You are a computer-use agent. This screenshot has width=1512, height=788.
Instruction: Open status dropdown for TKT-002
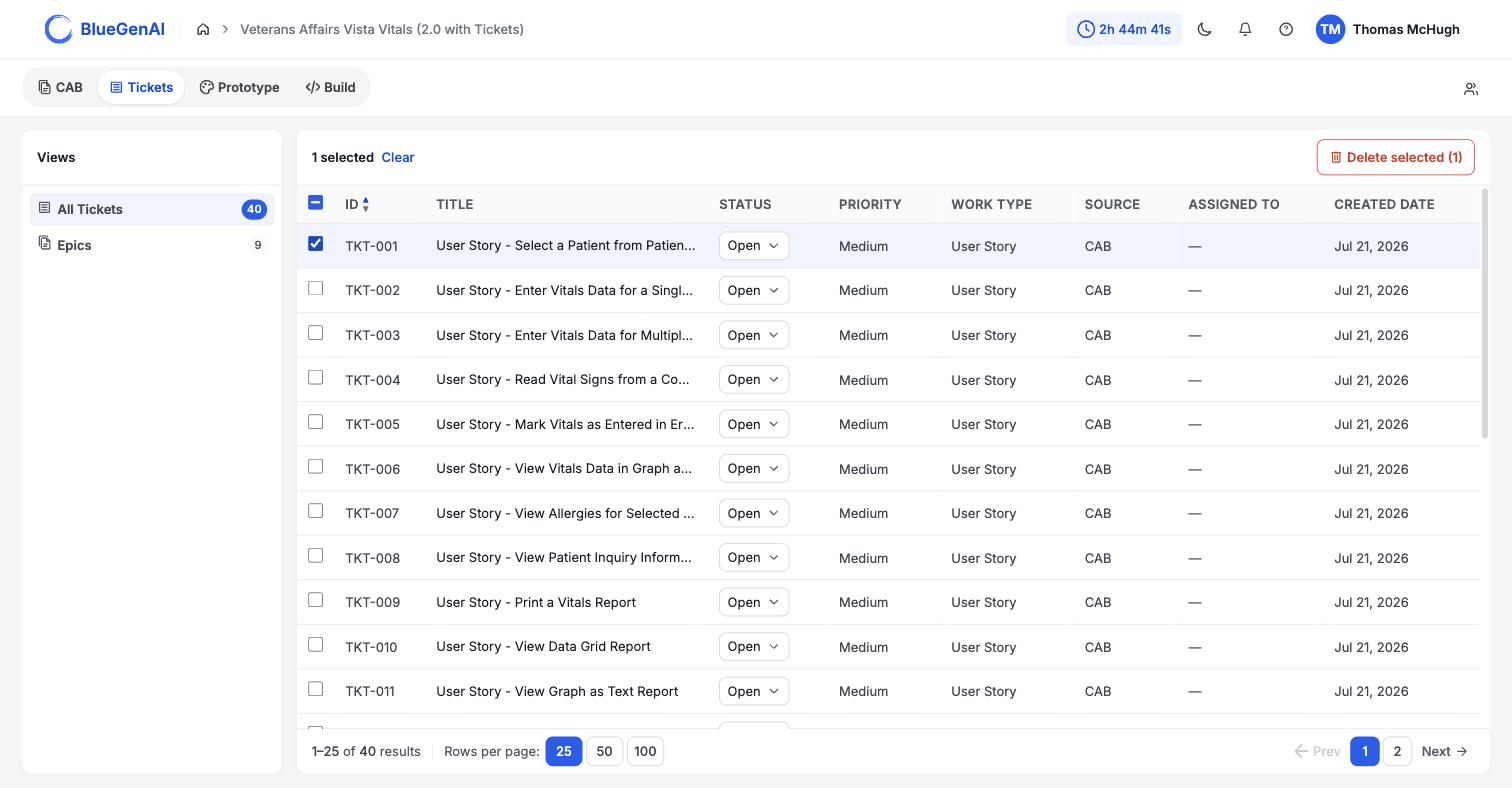754,290
